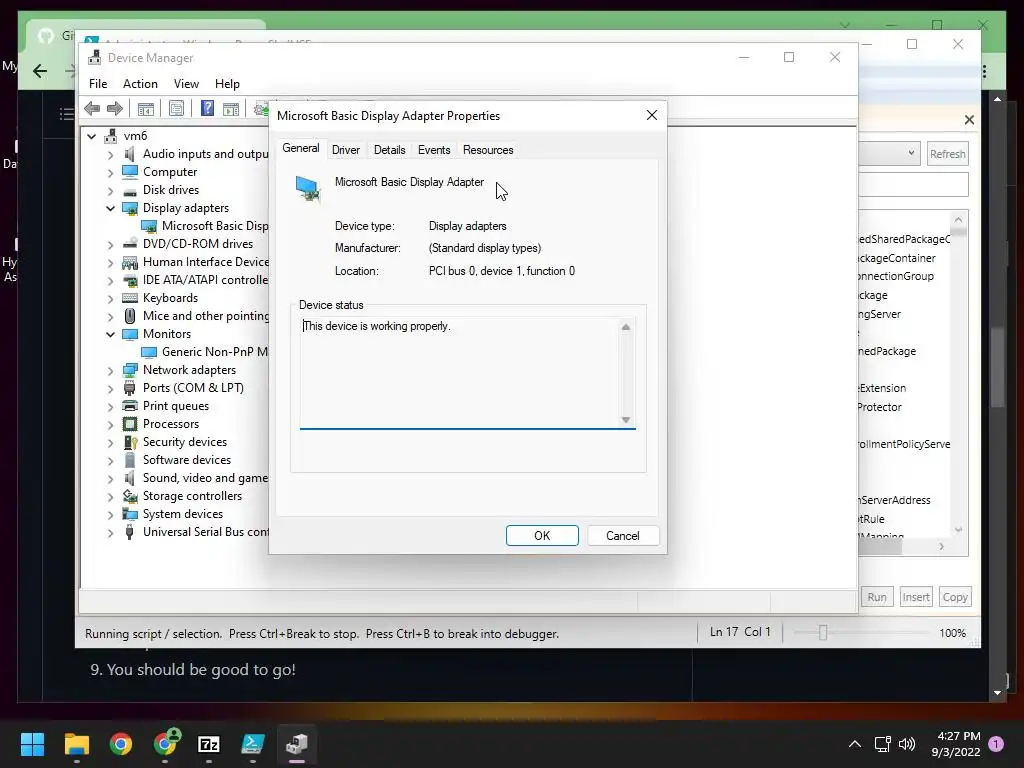Click the Network adapters icon
The width and height of the screenshot is (1024, 768).
(x=130, y=370)
